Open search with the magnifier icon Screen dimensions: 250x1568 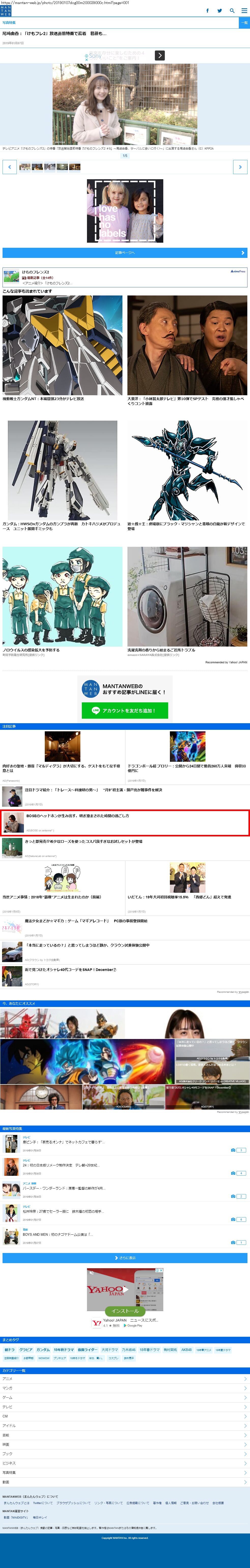pos(232,10)
